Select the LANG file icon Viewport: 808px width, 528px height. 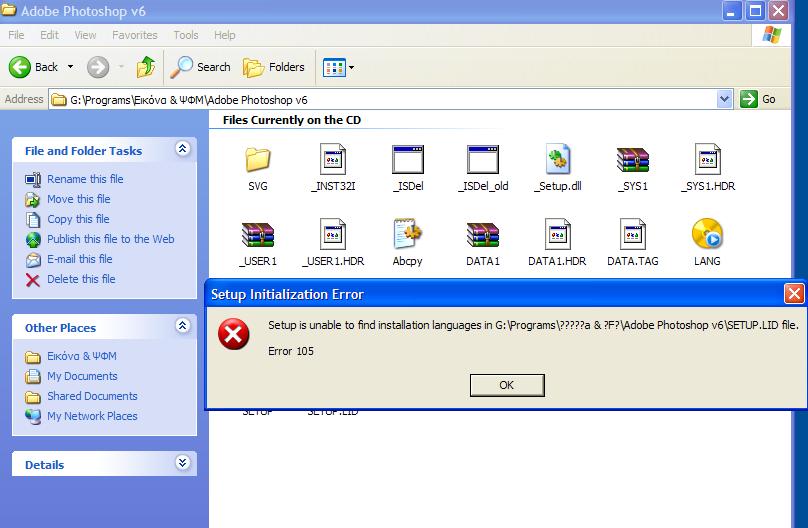tap(708, 234)
